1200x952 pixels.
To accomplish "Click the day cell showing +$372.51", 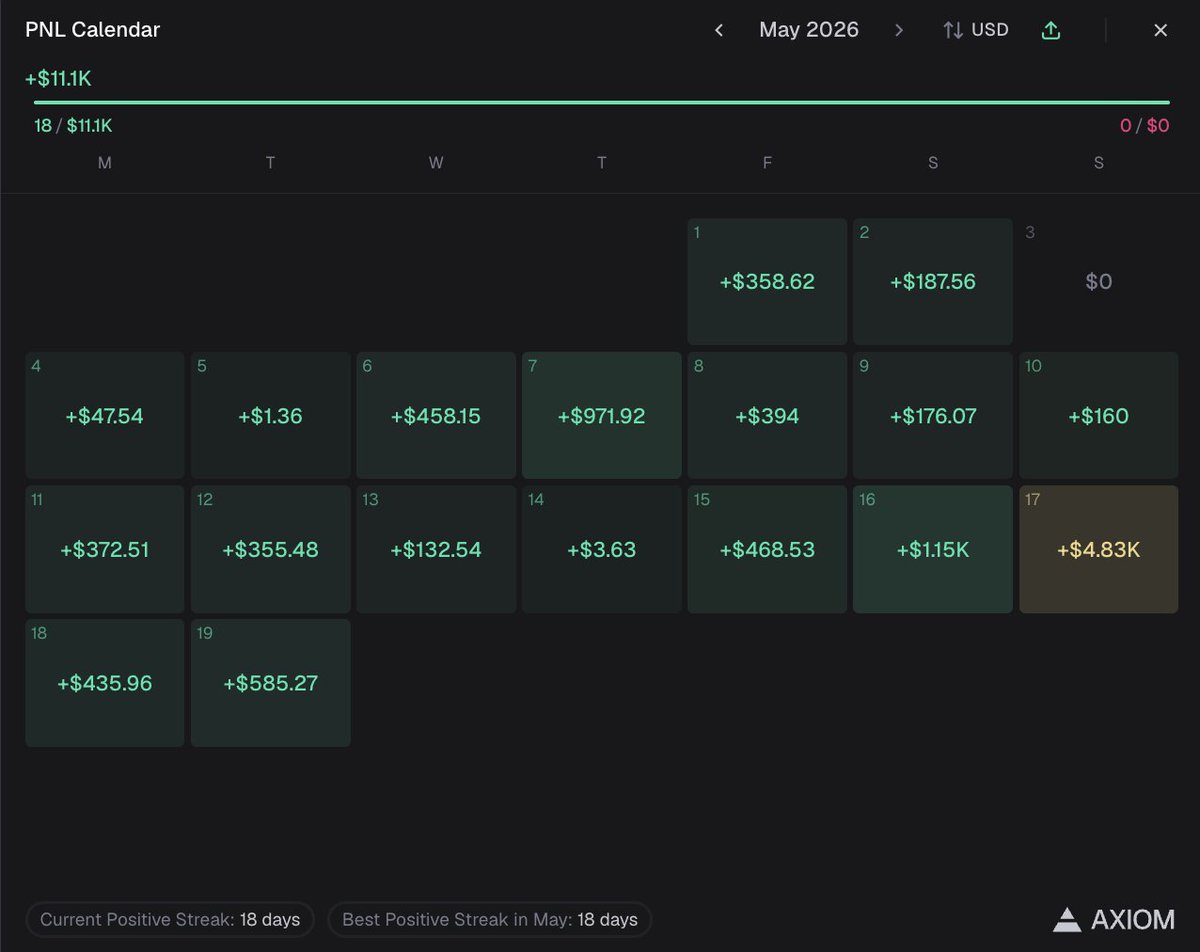I will click(x=105, y=549).
